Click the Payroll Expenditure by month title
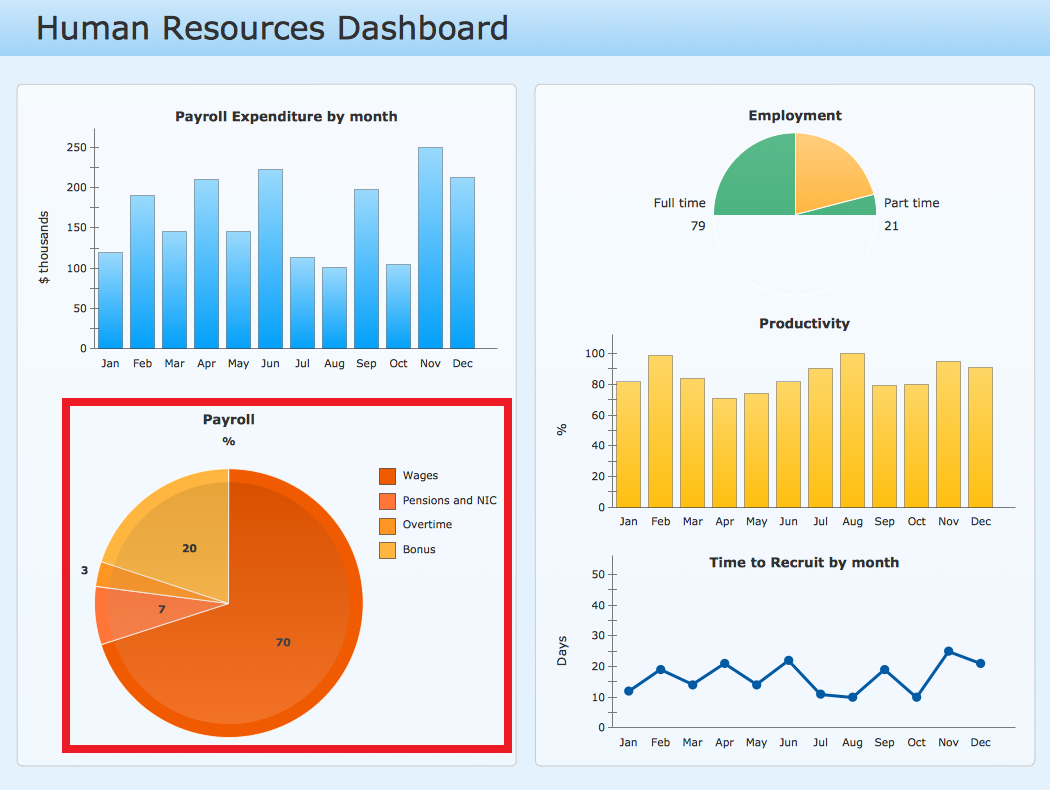 286,116
